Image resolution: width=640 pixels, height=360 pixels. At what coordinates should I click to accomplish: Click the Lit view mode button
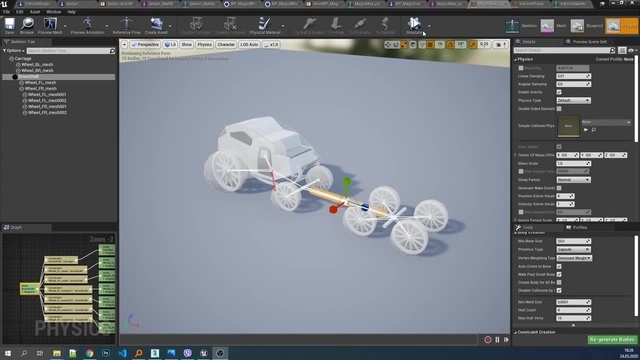pyautogui.click(x=170, y=44)
